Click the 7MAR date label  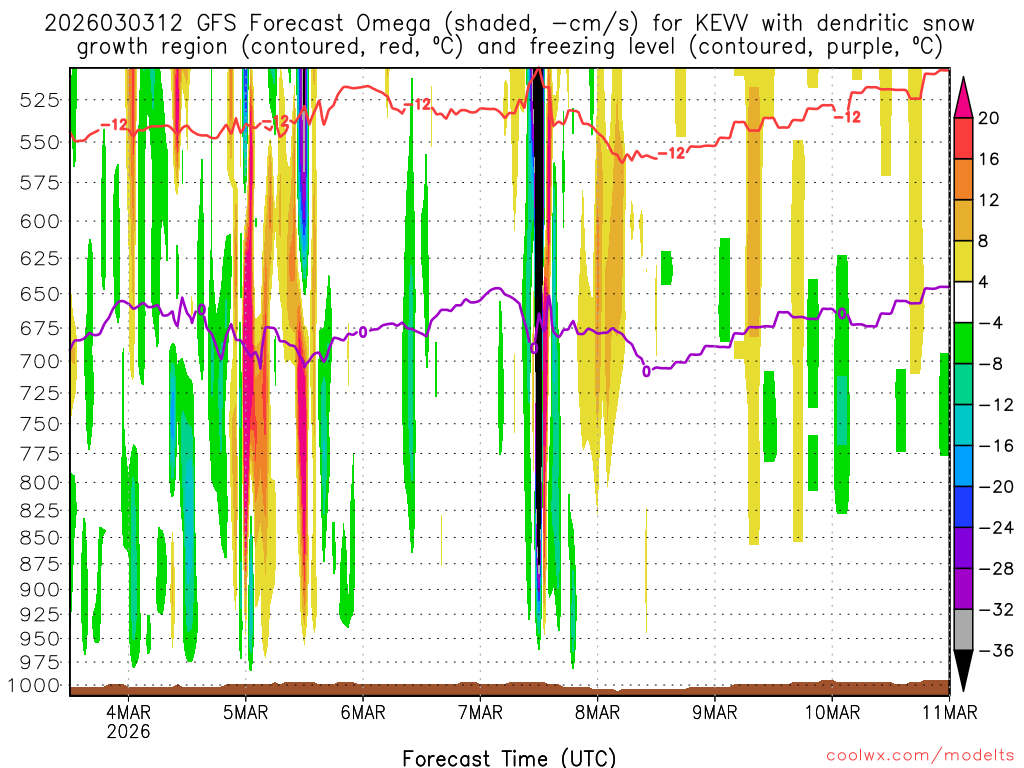[x=481, y=711]
